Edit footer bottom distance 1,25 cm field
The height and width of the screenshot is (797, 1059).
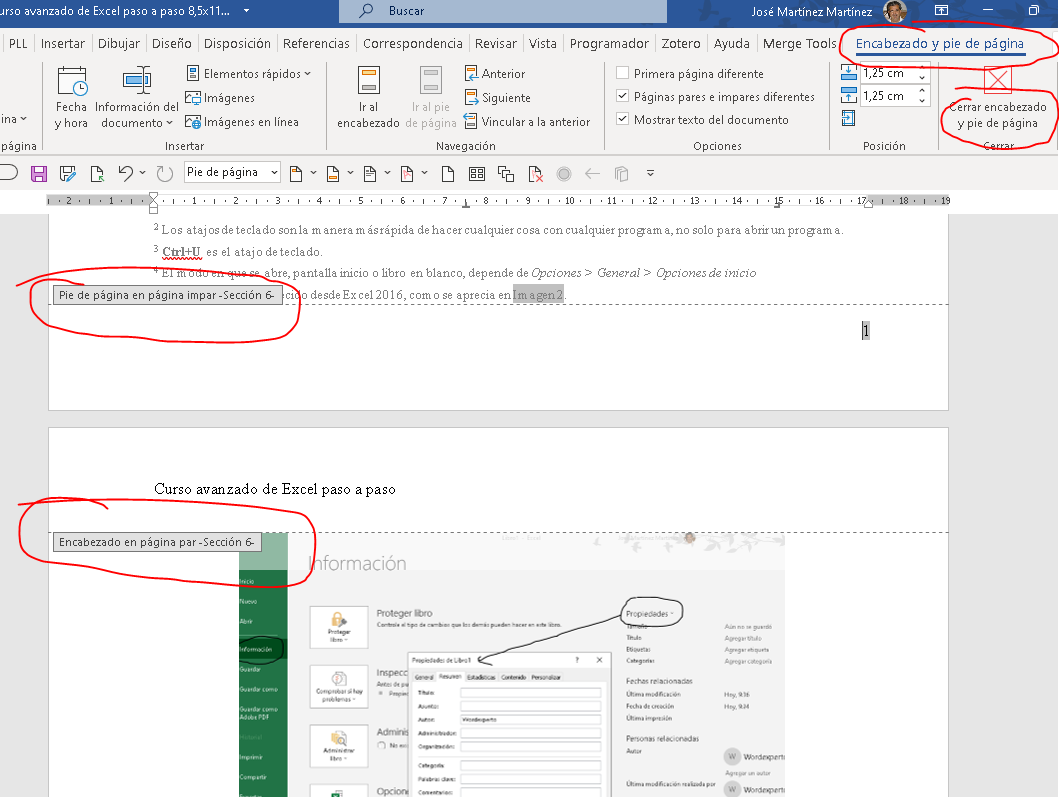point(887,96)
